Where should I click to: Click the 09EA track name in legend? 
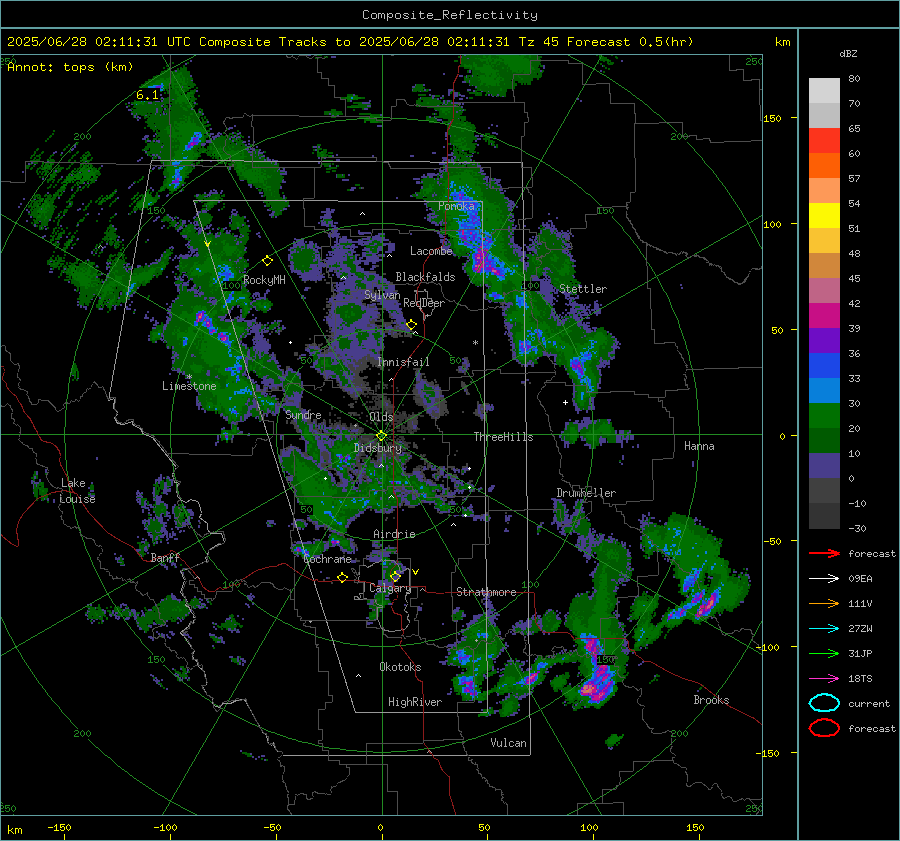pos(860,579)
